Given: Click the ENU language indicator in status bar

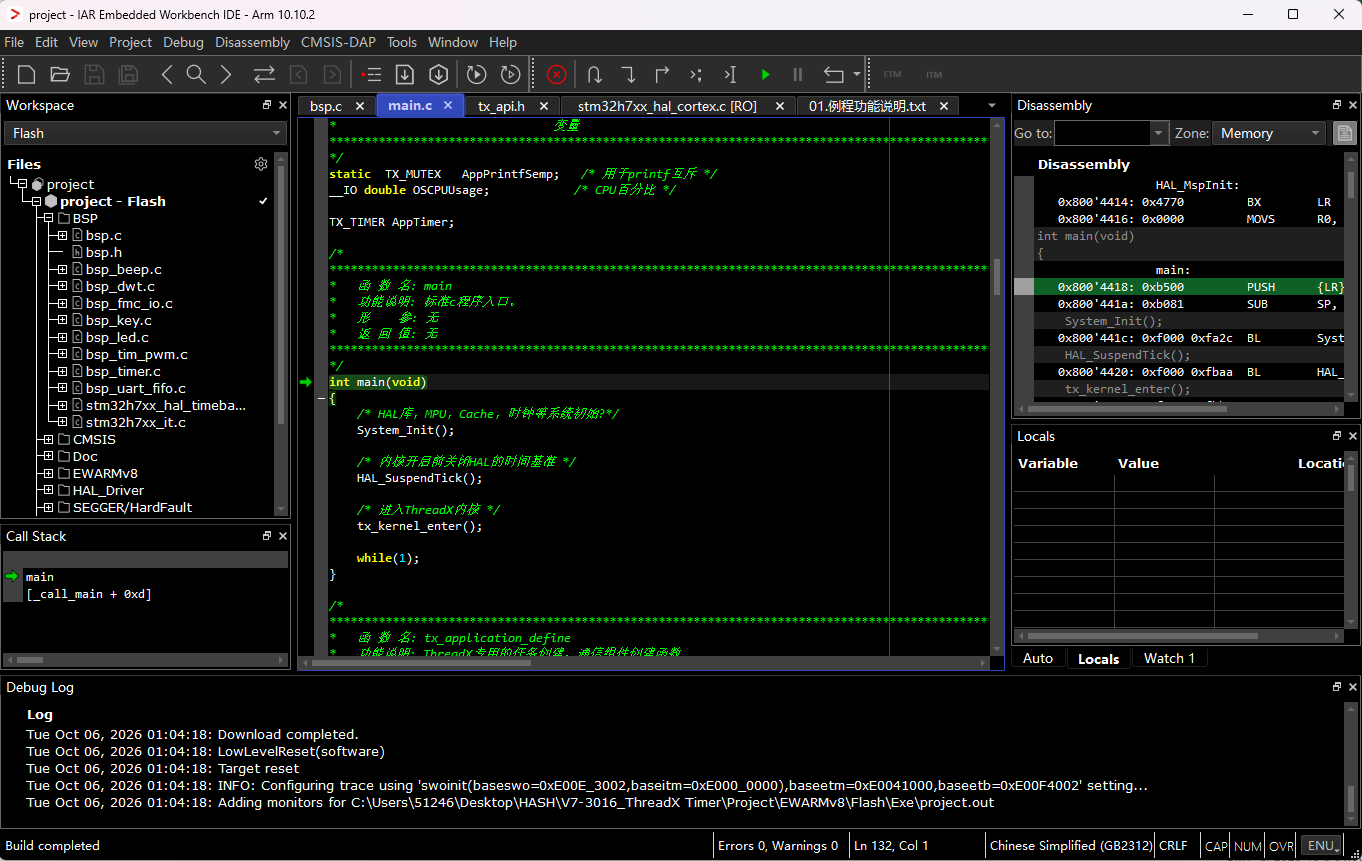Looking at the screenshot, I should [x=1321, y=846].
